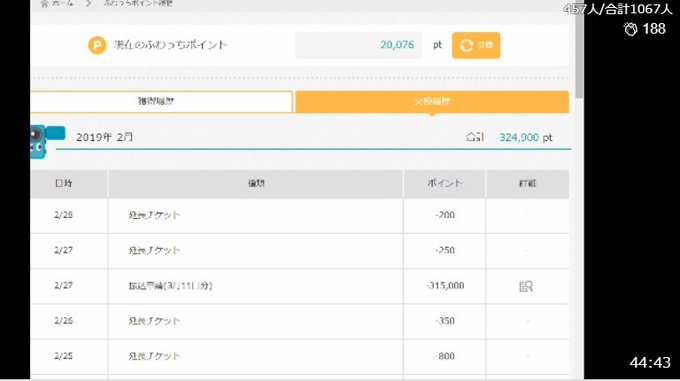Click the ポイント column header
This screenshot has height=381, width=680.
click(445, 183)
